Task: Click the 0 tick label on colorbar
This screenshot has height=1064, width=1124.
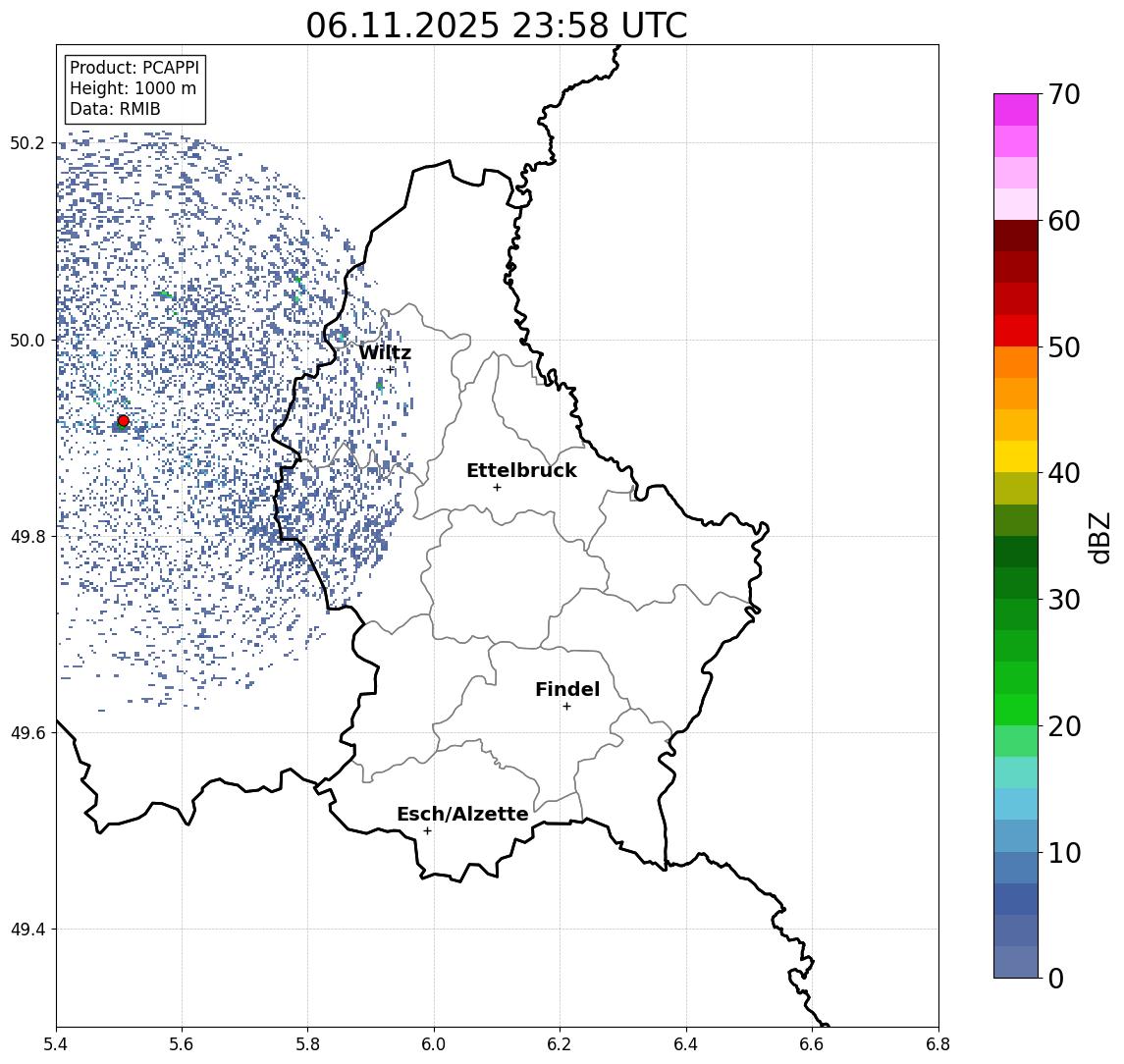Action: tap(1056, 978)
